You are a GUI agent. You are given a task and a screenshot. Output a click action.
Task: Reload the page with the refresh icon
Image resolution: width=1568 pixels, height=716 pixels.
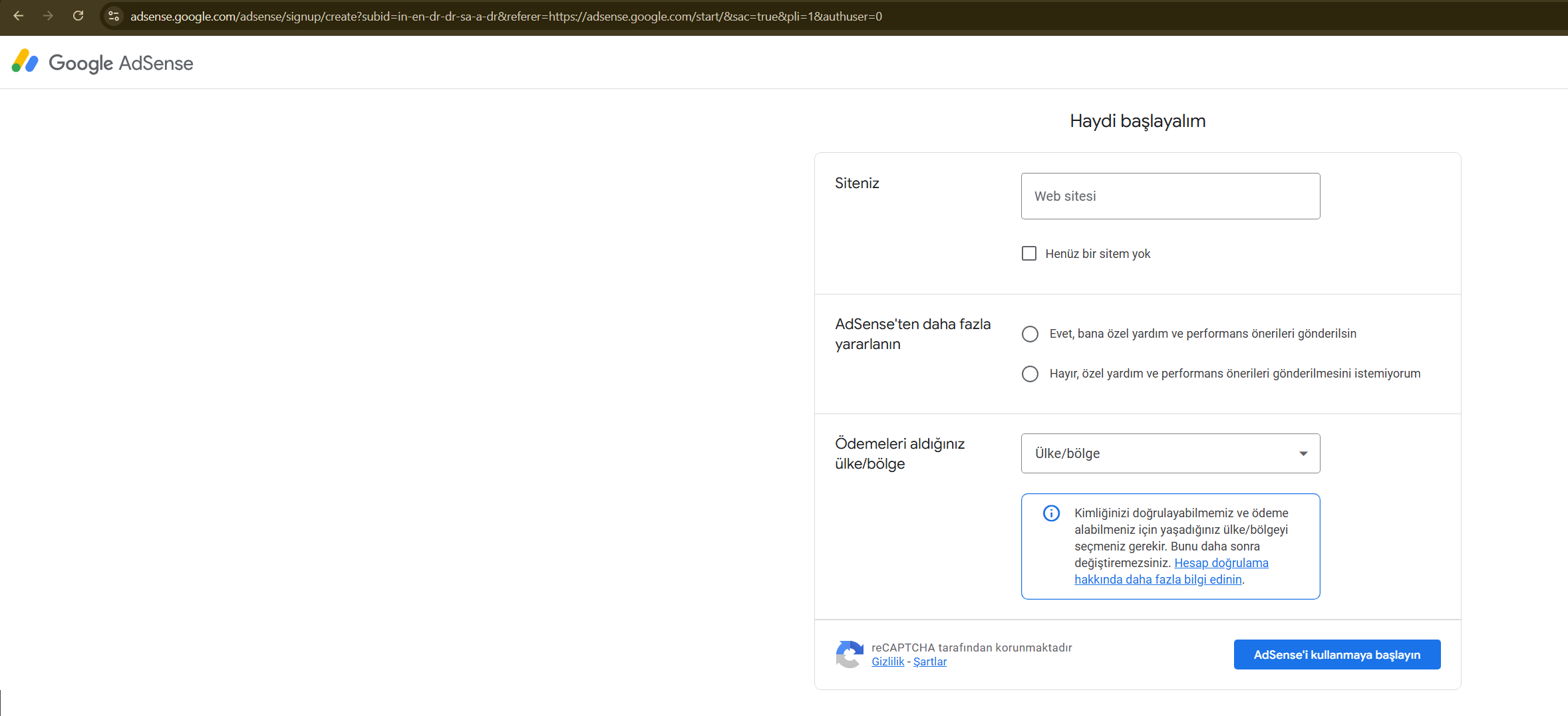(78, 16)
